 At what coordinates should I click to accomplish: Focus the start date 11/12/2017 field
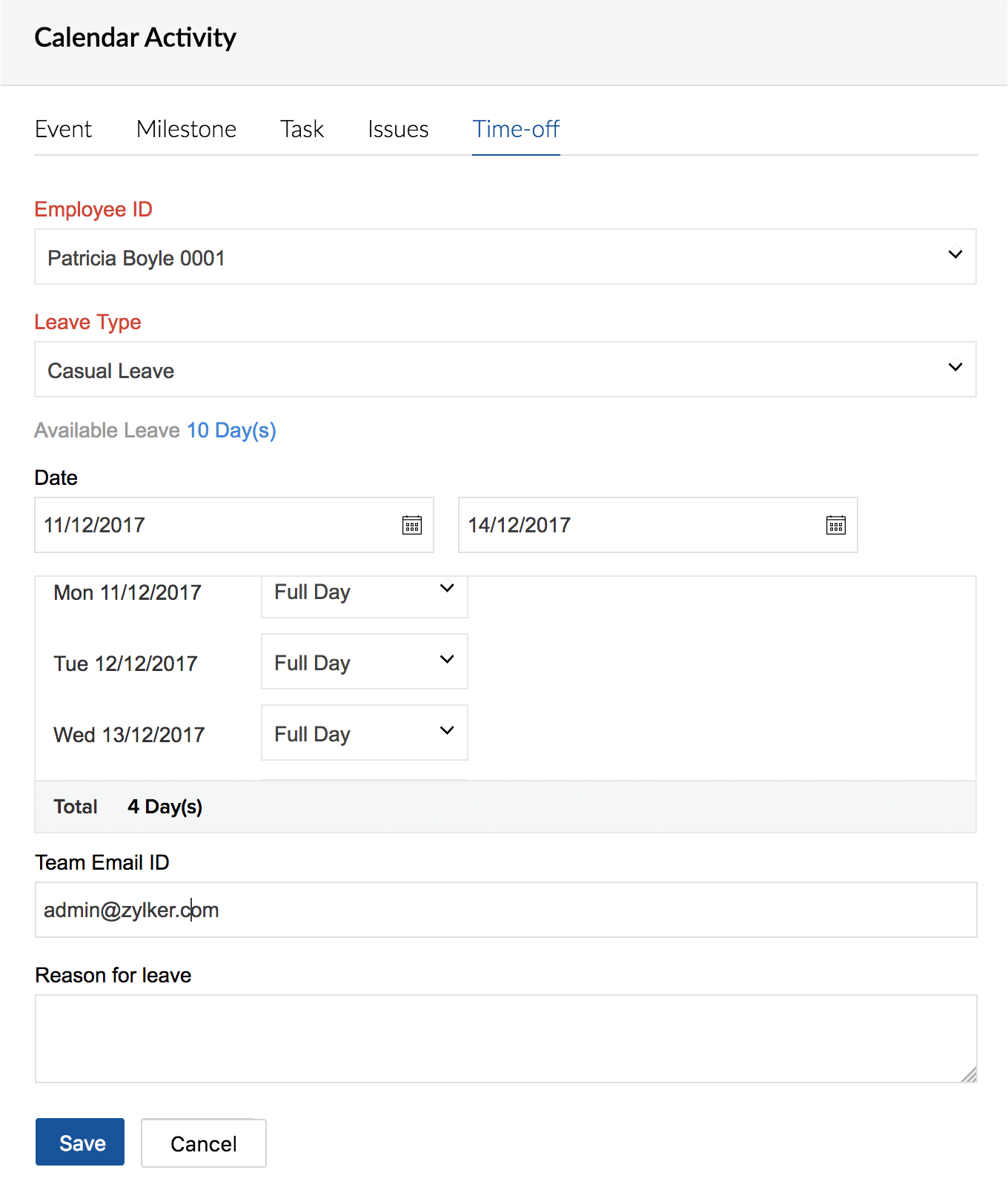point(234,525)
